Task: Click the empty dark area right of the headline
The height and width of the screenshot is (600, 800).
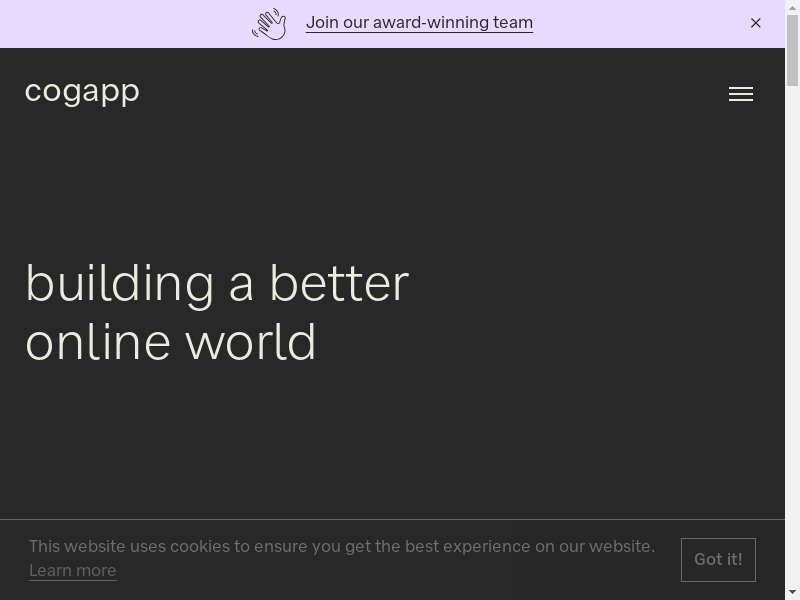Action: point(600,312)
